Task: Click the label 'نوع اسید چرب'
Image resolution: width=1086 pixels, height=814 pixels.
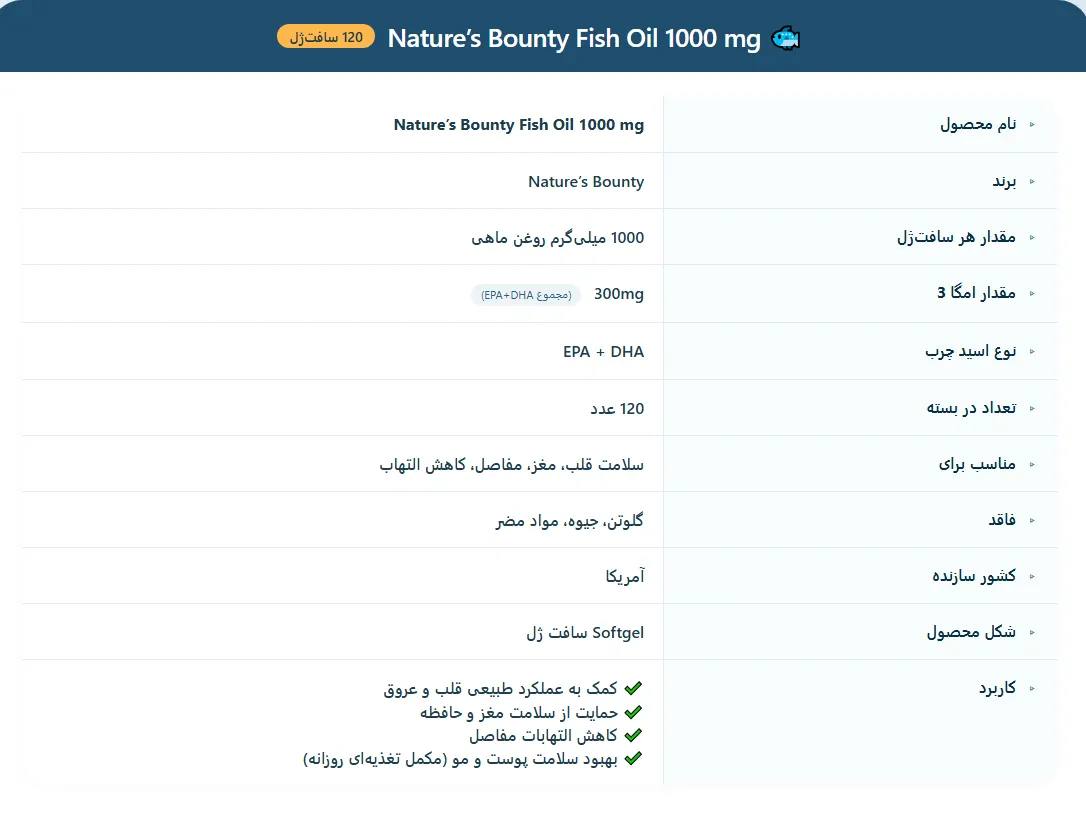Action: [971, 352]
